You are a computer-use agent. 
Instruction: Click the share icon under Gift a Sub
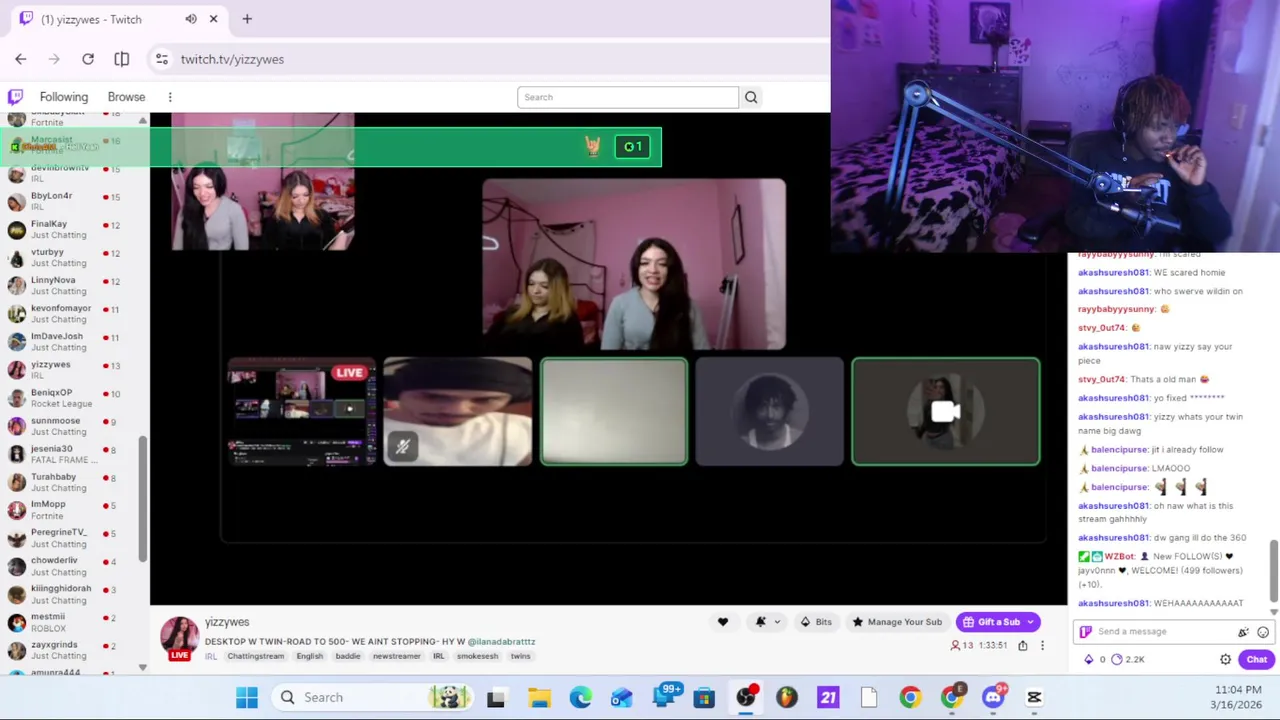(1022, 646)
